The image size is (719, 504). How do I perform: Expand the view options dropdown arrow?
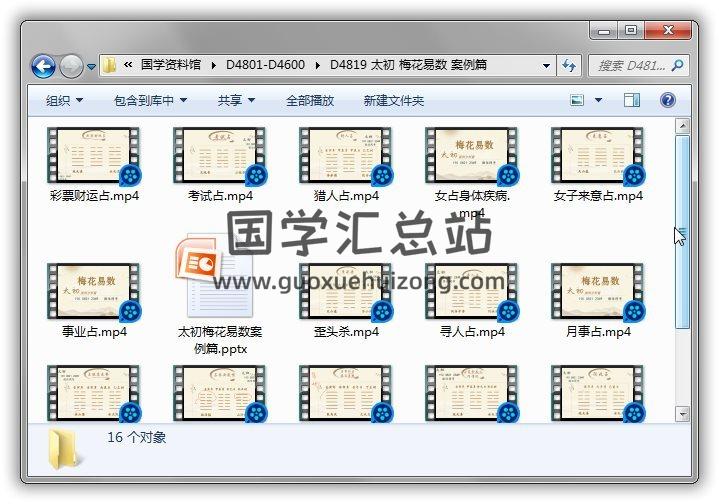599,101
